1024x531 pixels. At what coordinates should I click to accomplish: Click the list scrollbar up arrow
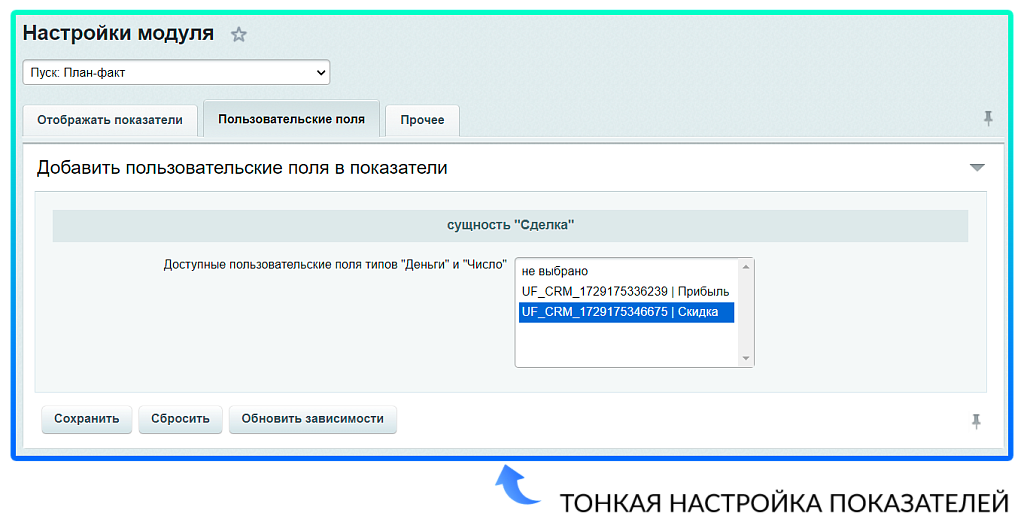click(x=745, y=267)
